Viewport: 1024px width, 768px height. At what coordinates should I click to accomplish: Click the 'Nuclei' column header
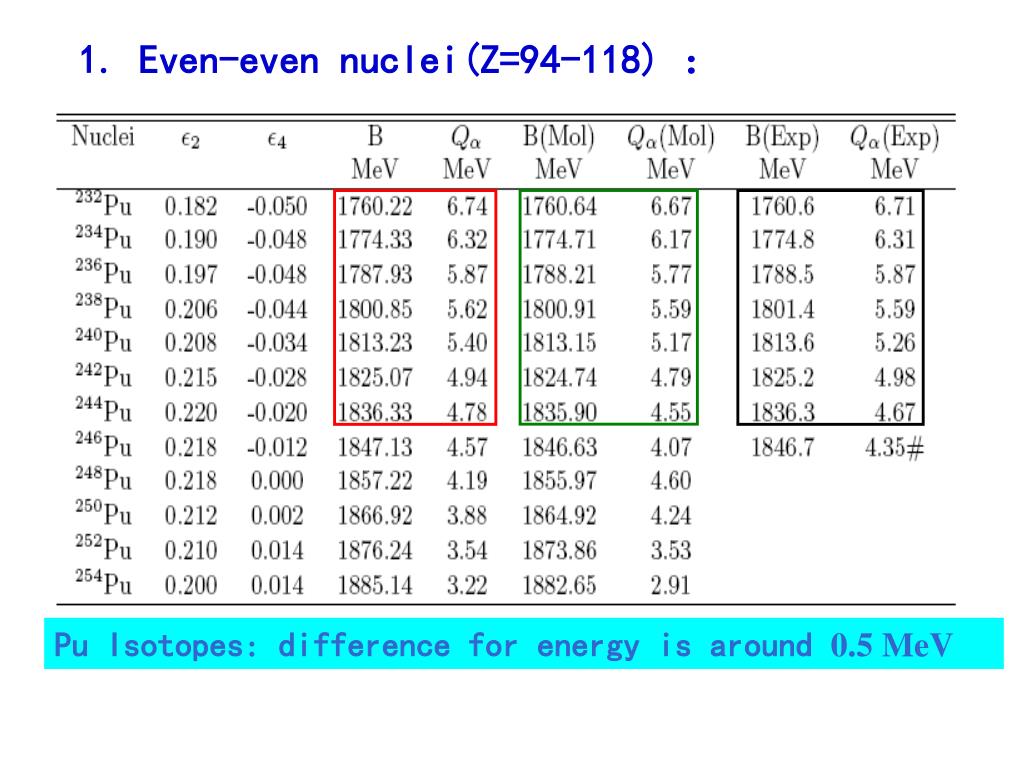point(103,136)
